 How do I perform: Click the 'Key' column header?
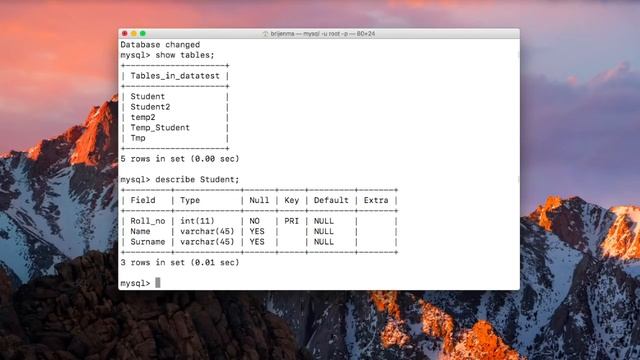[291, 200]
